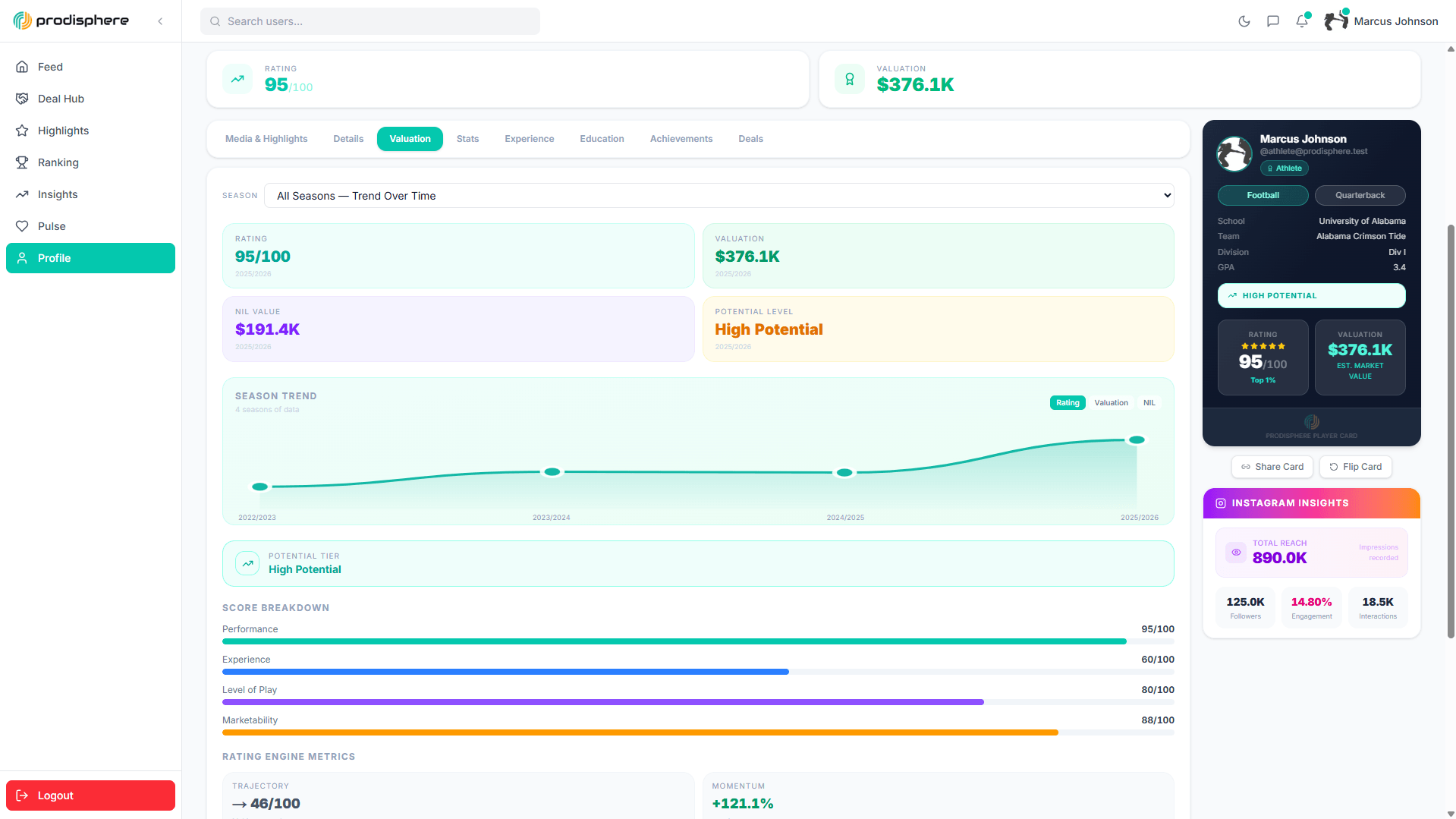This screenshot has width=1456, height=819.
Task: Open Pulse heart icon in sidebar
Action: [22, 226]
